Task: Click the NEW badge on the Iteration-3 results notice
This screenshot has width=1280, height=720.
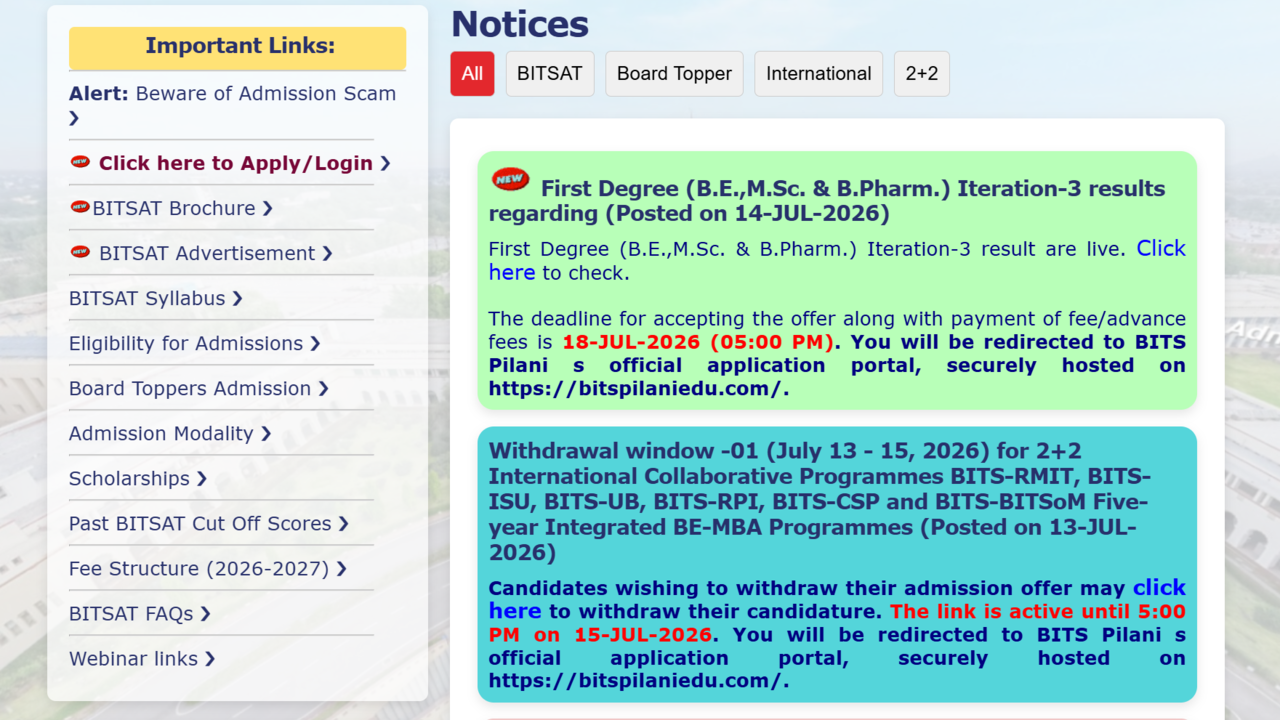Action: click(510, 179)
